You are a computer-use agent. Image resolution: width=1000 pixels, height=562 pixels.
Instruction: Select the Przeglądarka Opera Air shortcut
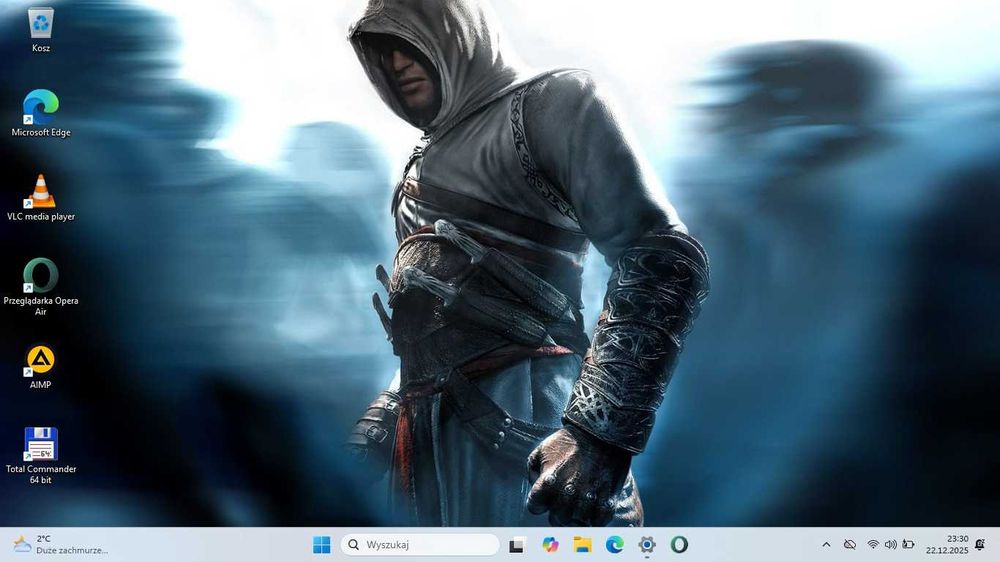(41, 286)
